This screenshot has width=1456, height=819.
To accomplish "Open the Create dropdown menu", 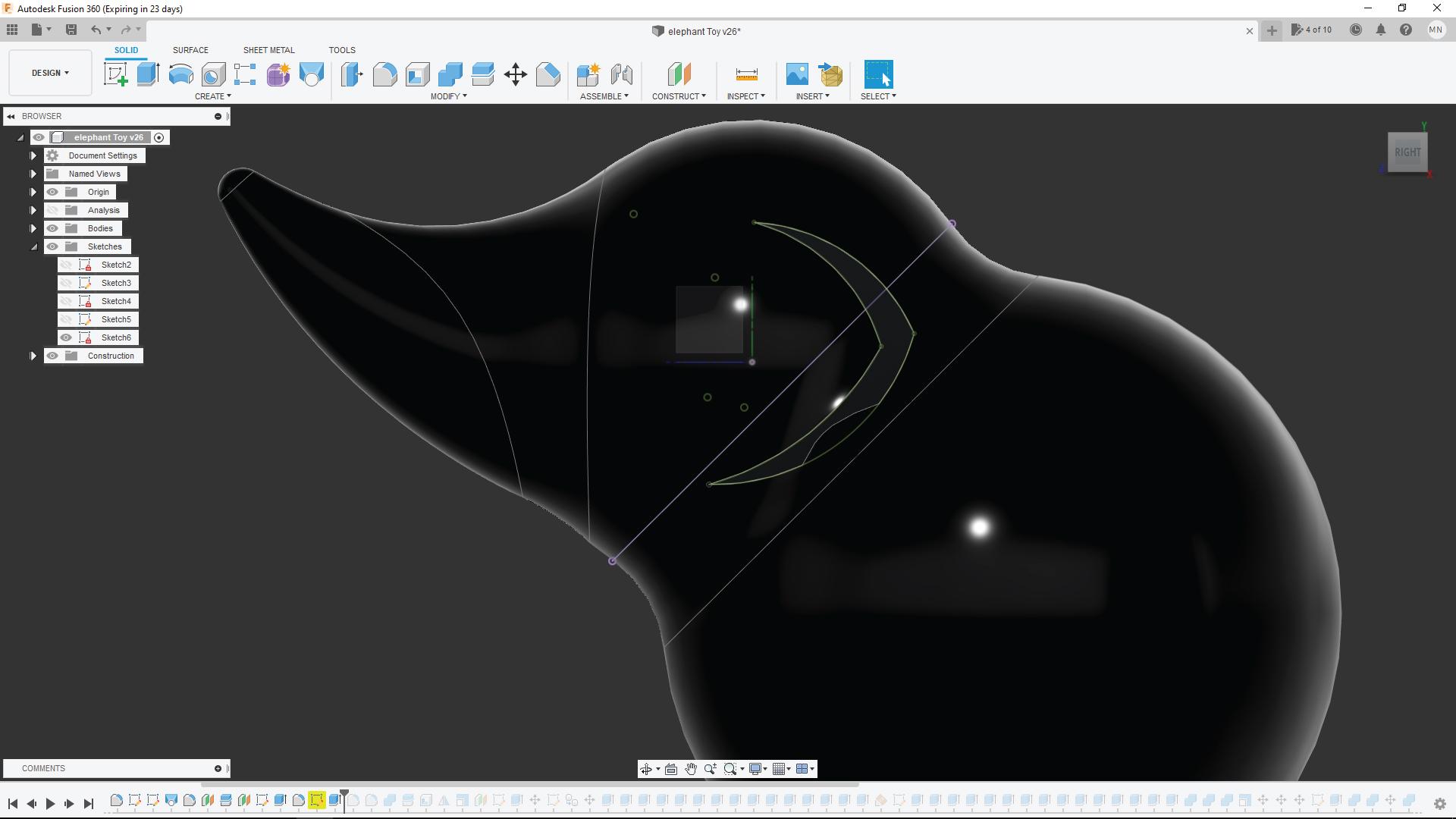I will coord(211,96).
